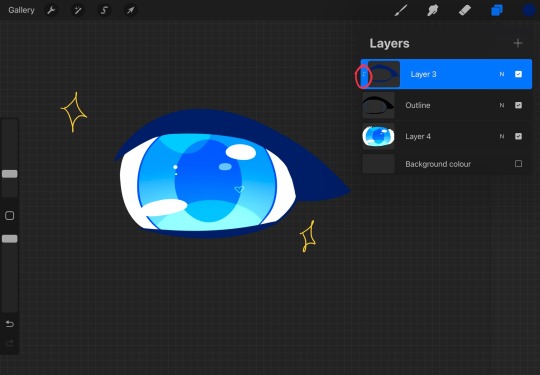The width and height of the screenshot is (540, 375).
Task: Select Layer 3 row
Action: 446,74
